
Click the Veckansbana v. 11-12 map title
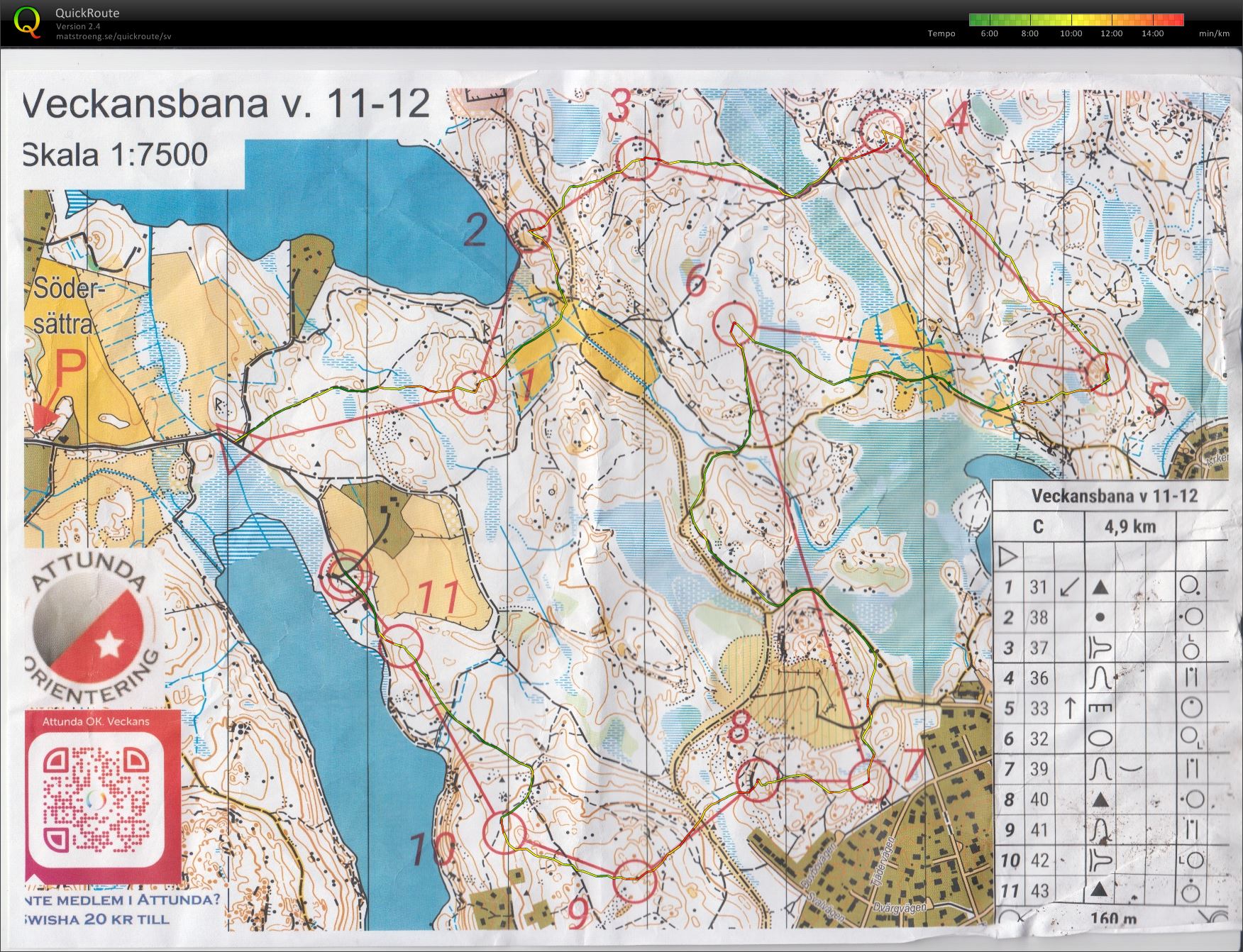click(x=226, y=105)
